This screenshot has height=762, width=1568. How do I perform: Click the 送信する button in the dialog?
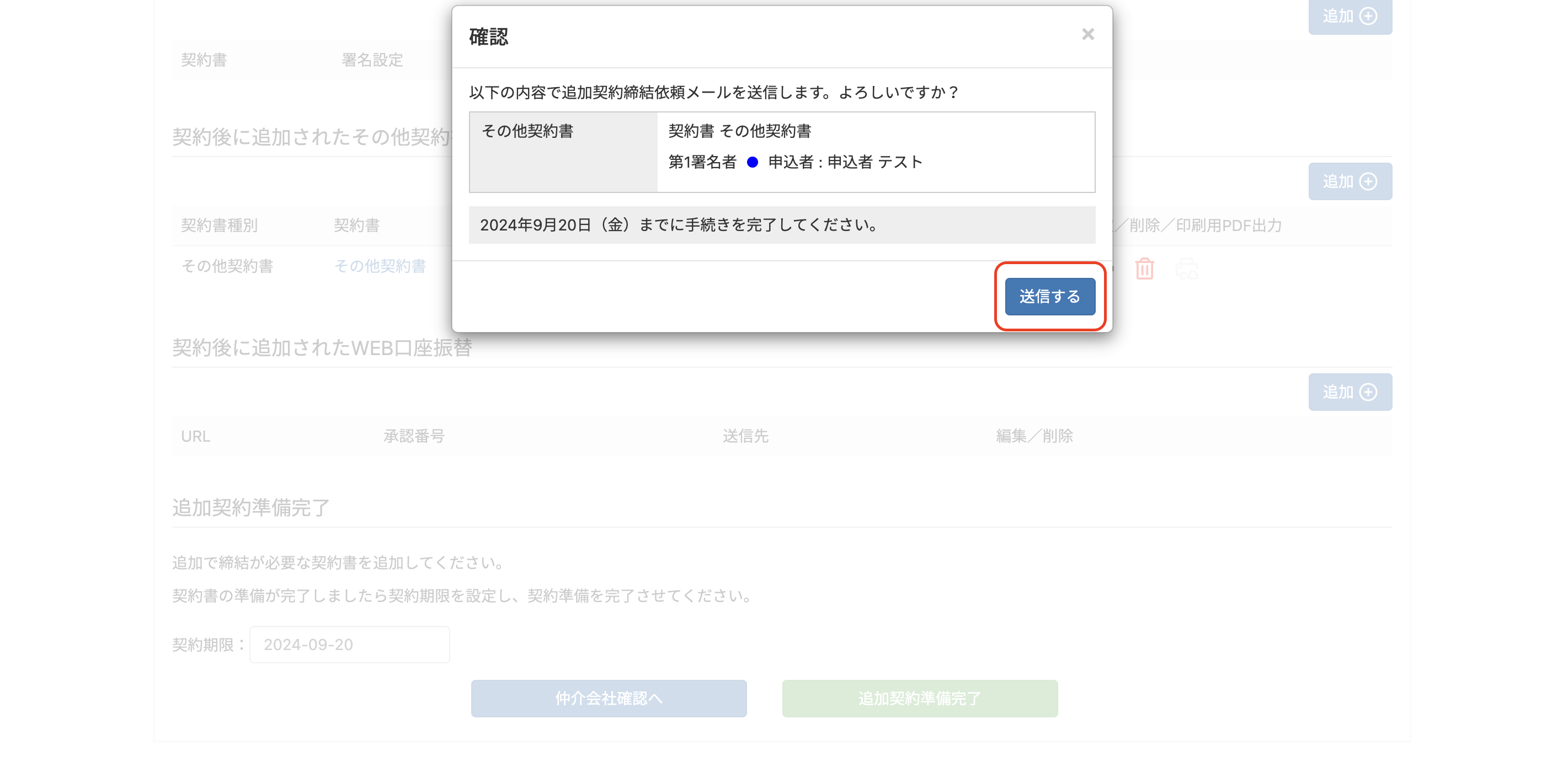[x=1049, y=296]
